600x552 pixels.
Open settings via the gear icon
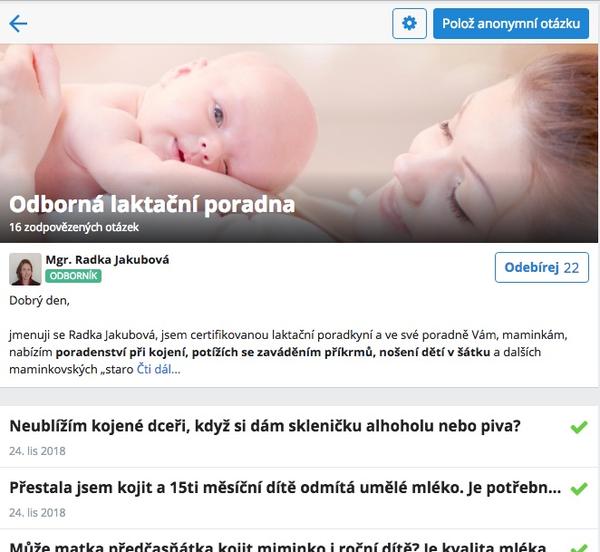[x=409, y=23]
